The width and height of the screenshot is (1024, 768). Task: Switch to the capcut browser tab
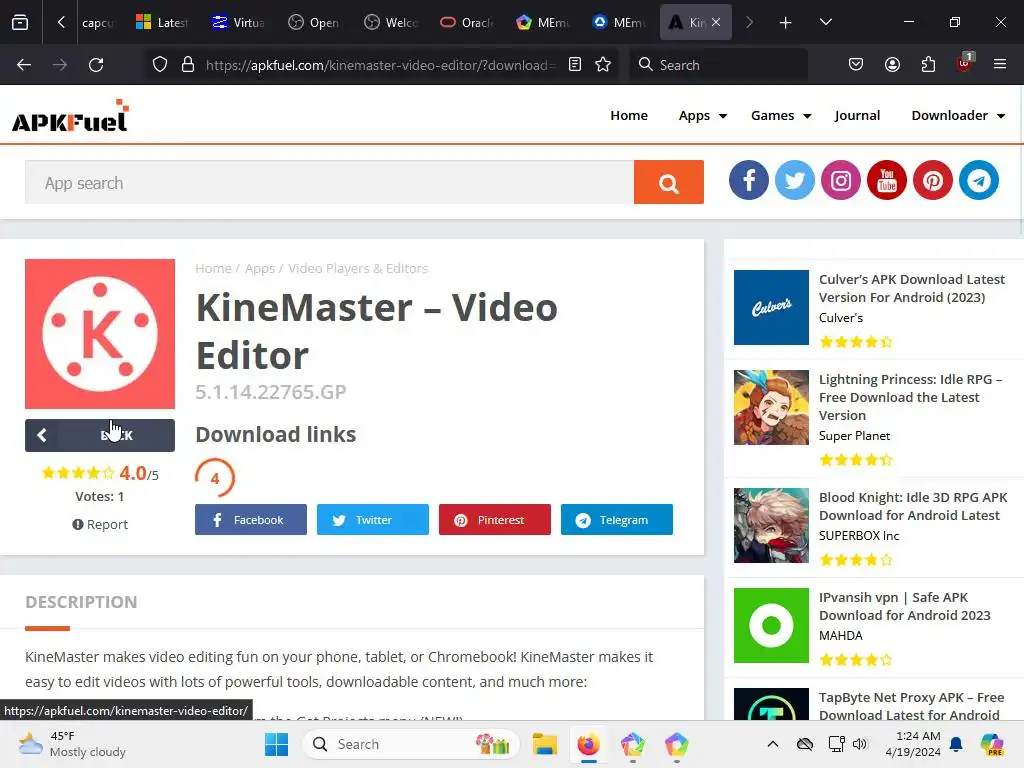98,22
